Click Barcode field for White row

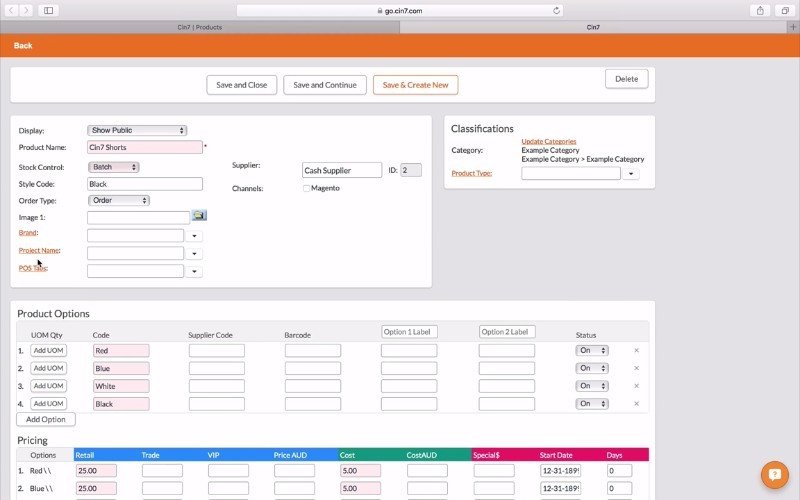tap(313, 386)
